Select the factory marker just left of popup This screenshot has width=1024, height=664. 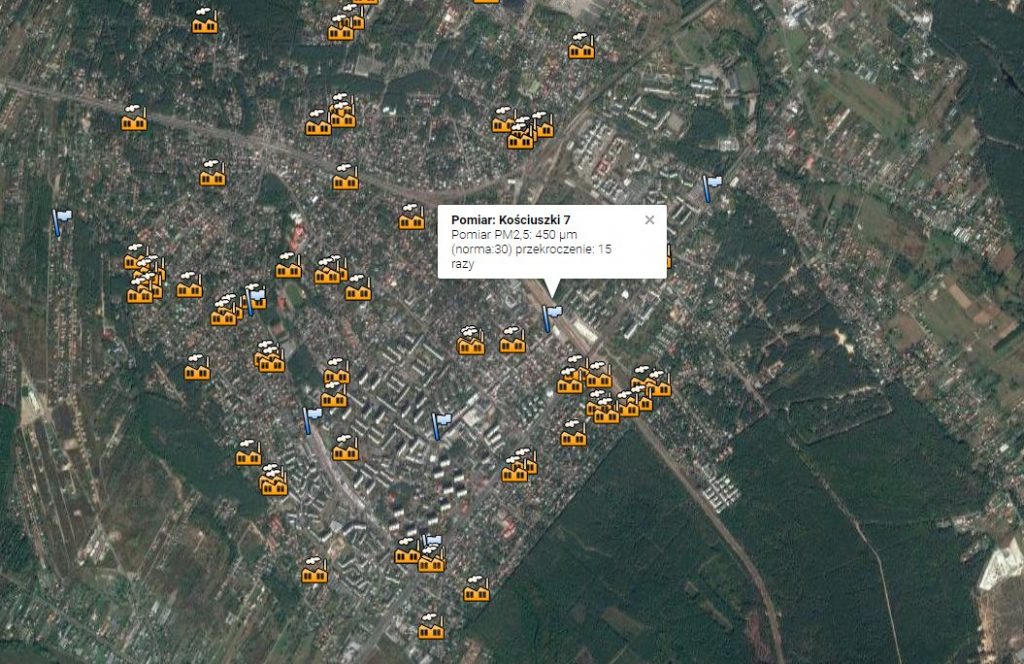pos(411,217)
